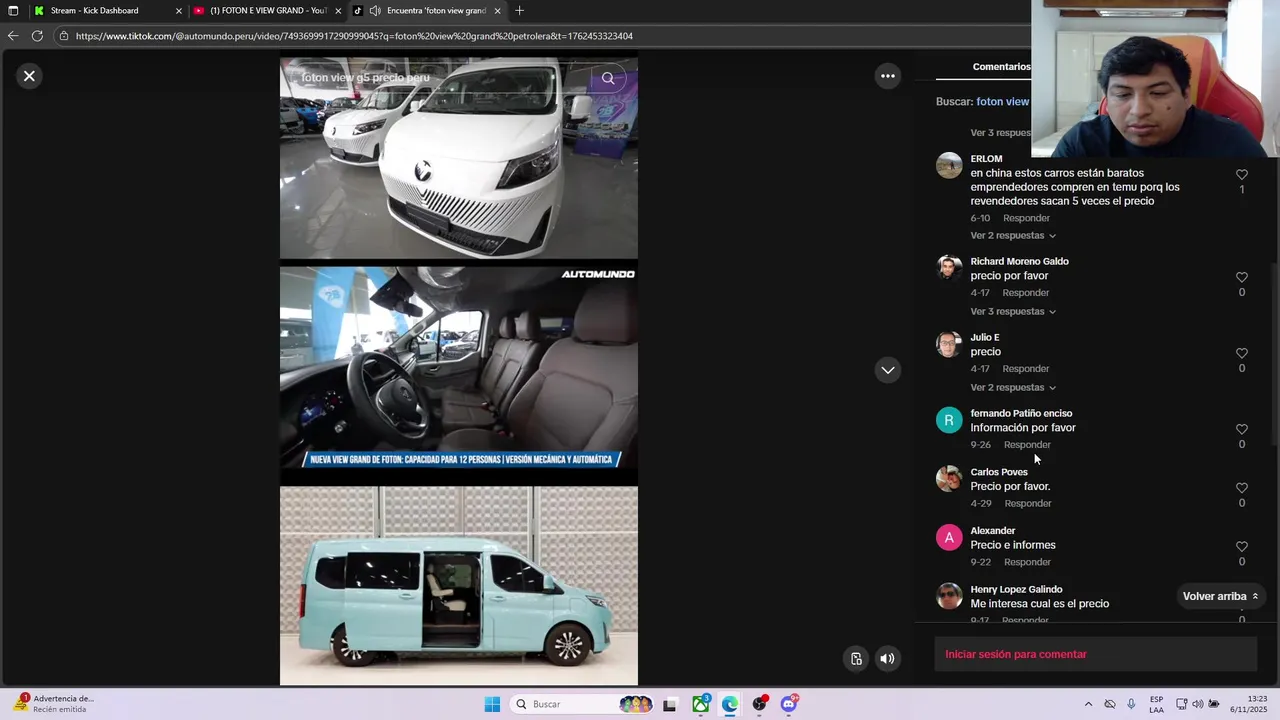Screen dimensions: 1280x720
Task: Reply to fernando Patiño enciso's comment
Action: [1027, 445]
